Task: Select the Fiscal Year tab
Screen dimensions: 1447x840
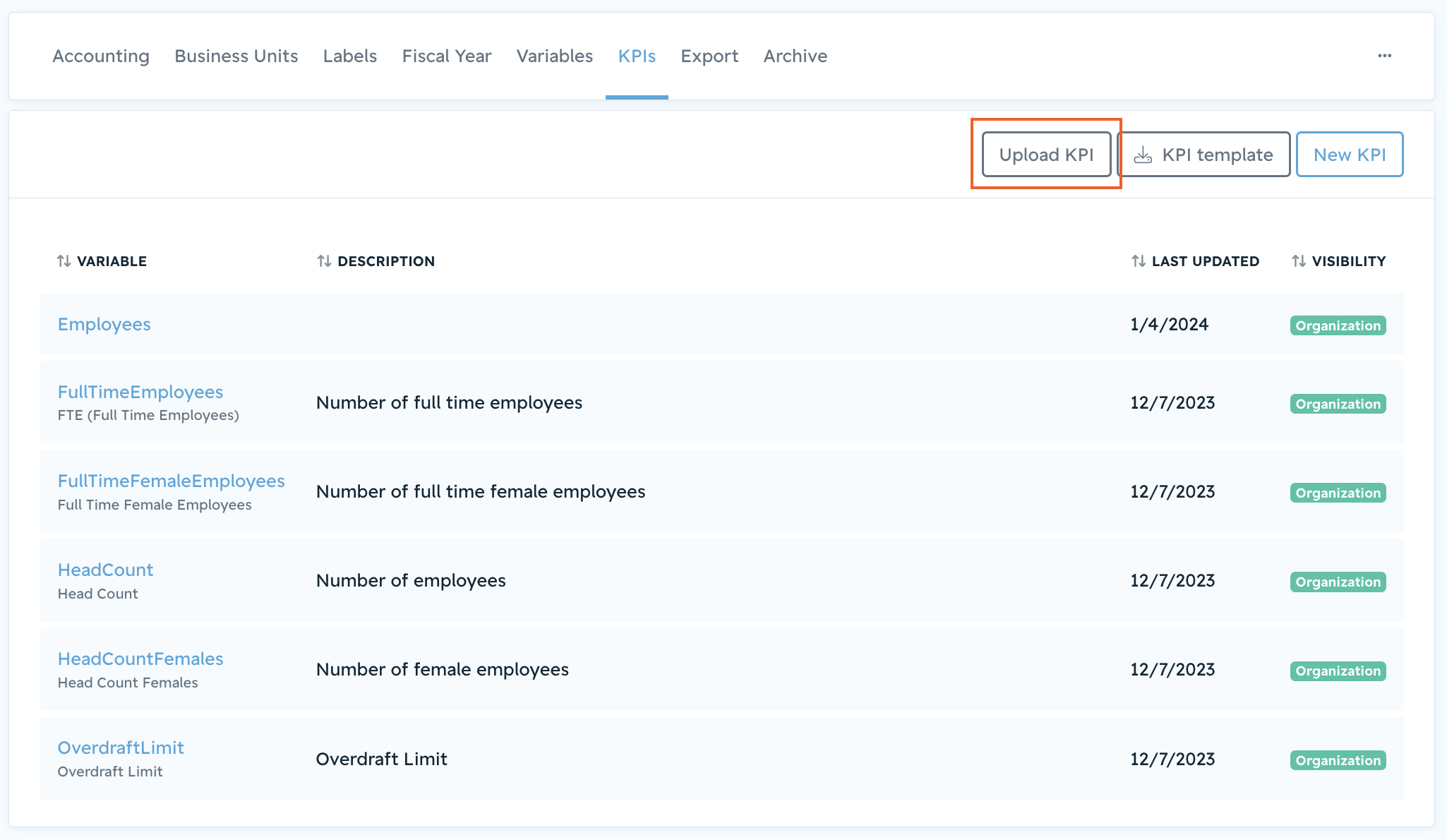Action: (x=447, y=56)
